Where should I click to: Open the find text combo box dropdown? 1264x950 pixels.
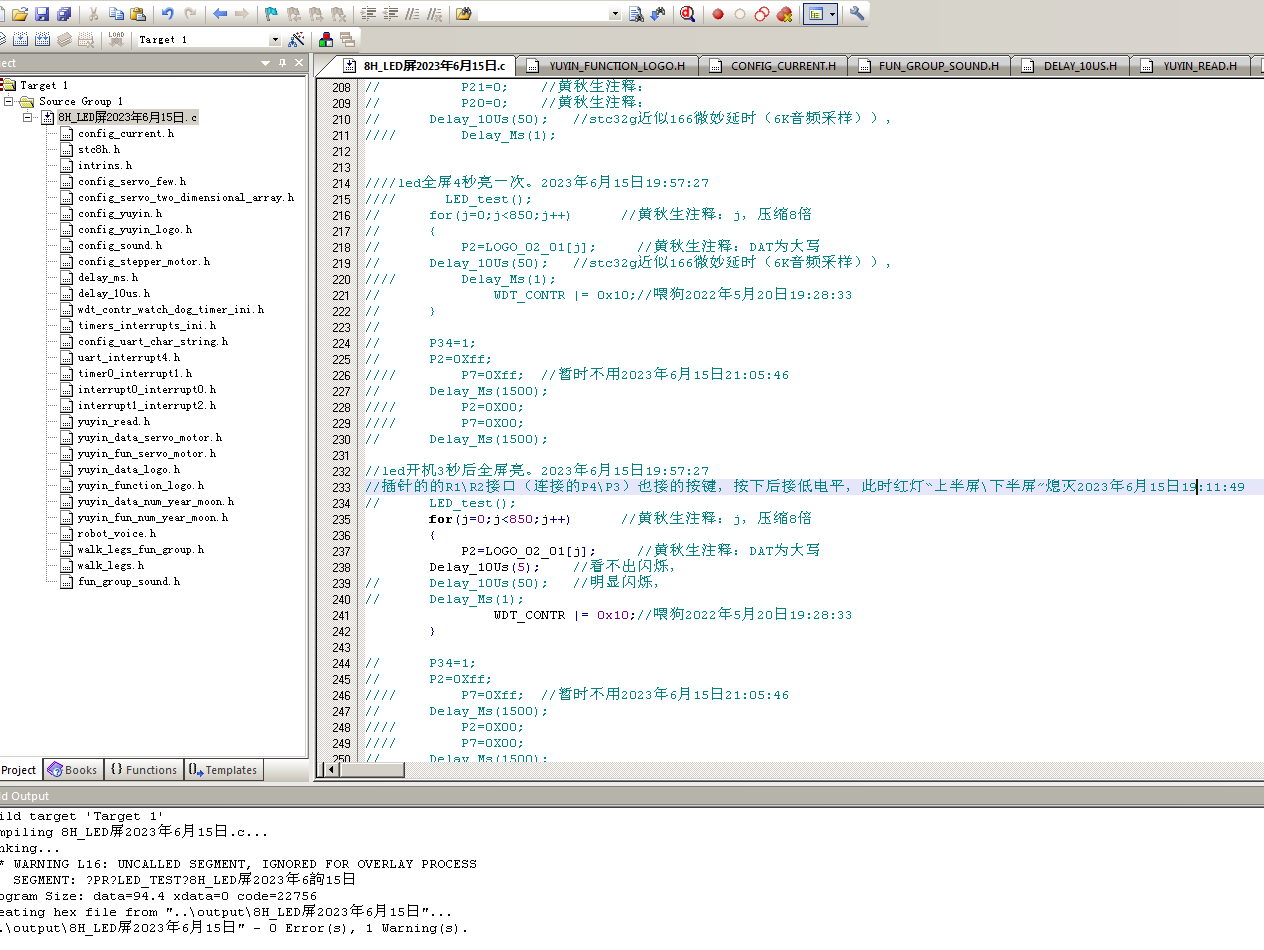[x=614, y=14]
